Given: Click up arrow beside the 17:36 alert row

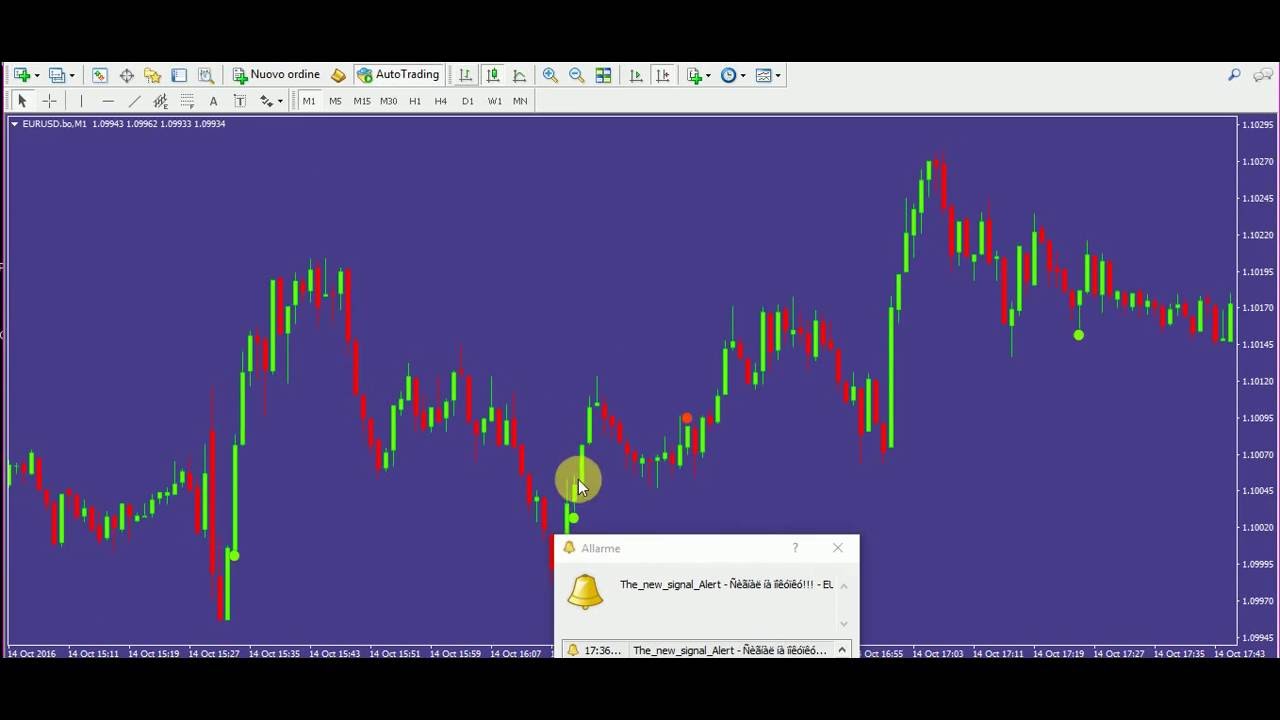Looking at the screenshot, I should (842, 650).
